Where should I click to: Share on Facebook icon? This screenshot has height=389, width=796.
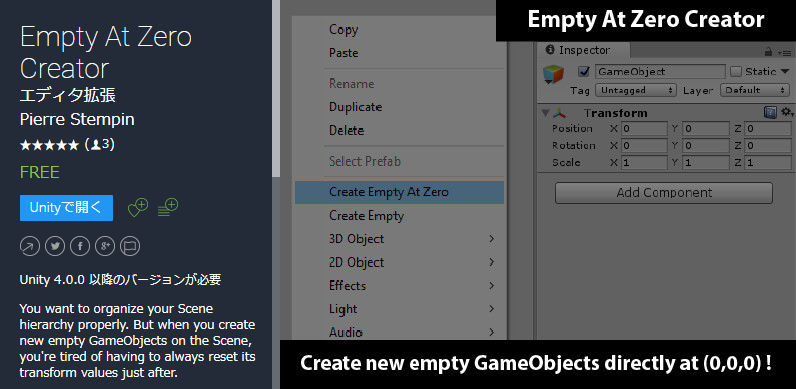pyautogui.click(x=80, y=247)
